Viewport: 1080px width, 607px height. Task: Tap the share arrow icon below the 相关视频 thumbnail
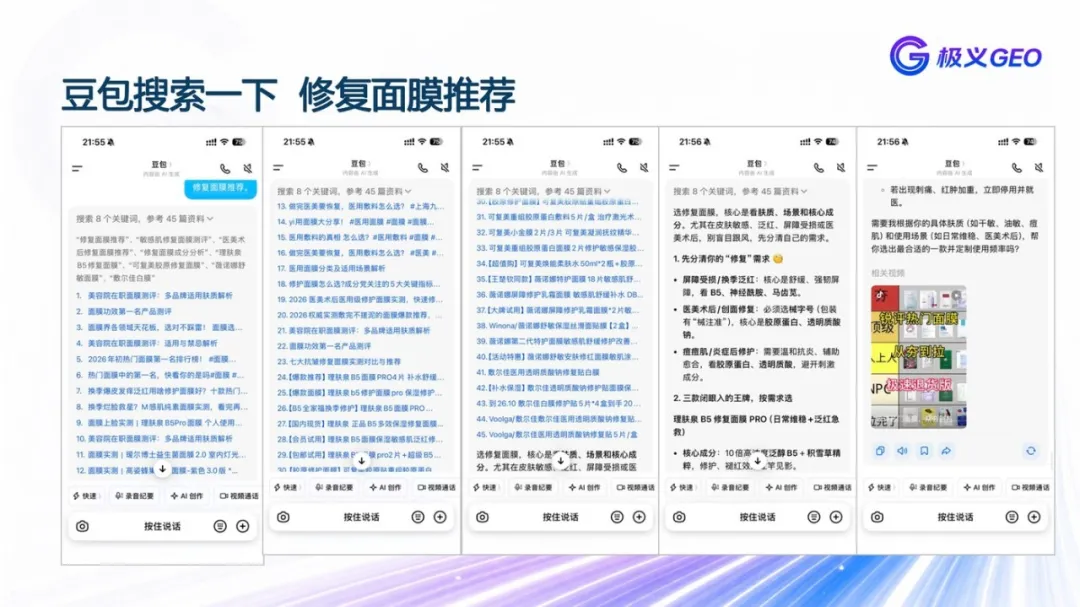(x=946, y=451)
